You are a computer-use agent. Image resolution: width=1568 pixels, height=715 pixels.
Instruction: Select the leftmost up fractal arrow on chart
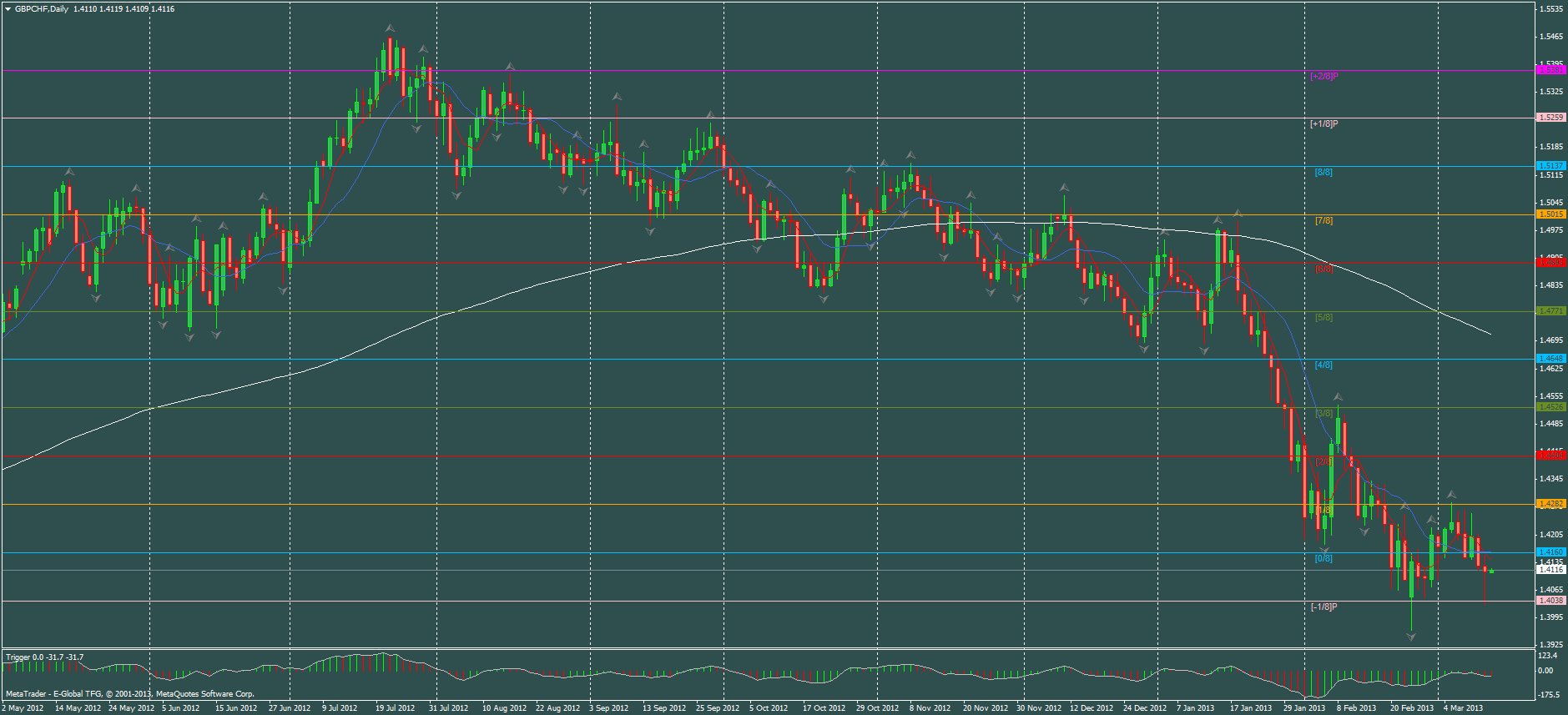tap(69, 172)
